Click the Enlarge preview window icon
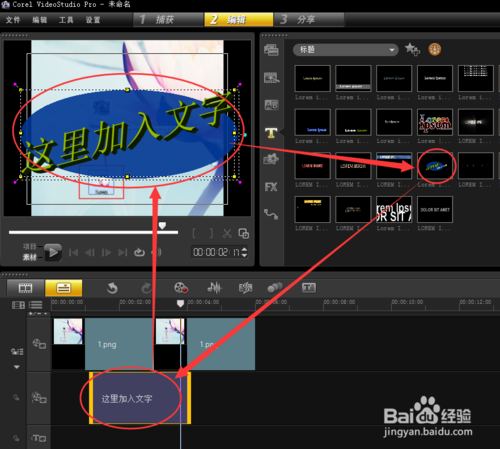This screenshot has width=500, height=449. (x=244, y=233)
